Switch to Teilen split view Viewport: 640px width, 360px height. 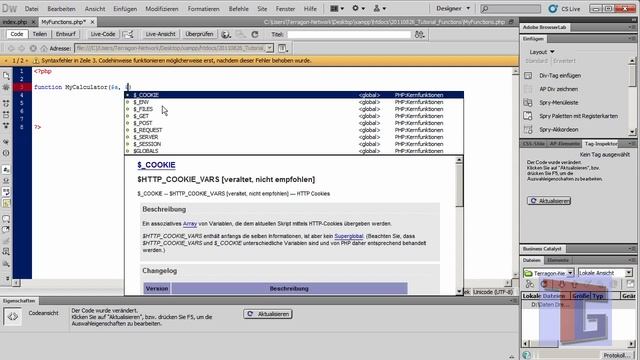click(40, 34)
